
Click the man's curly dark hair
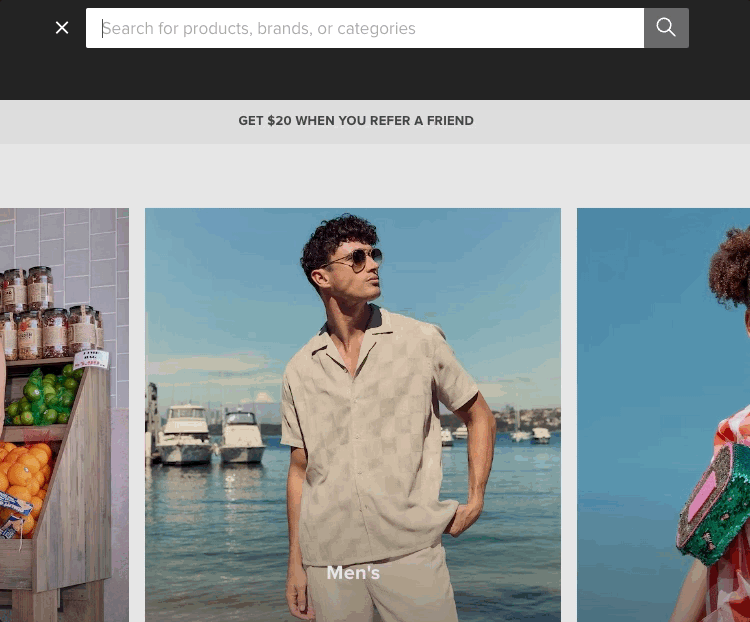(340, 234)
